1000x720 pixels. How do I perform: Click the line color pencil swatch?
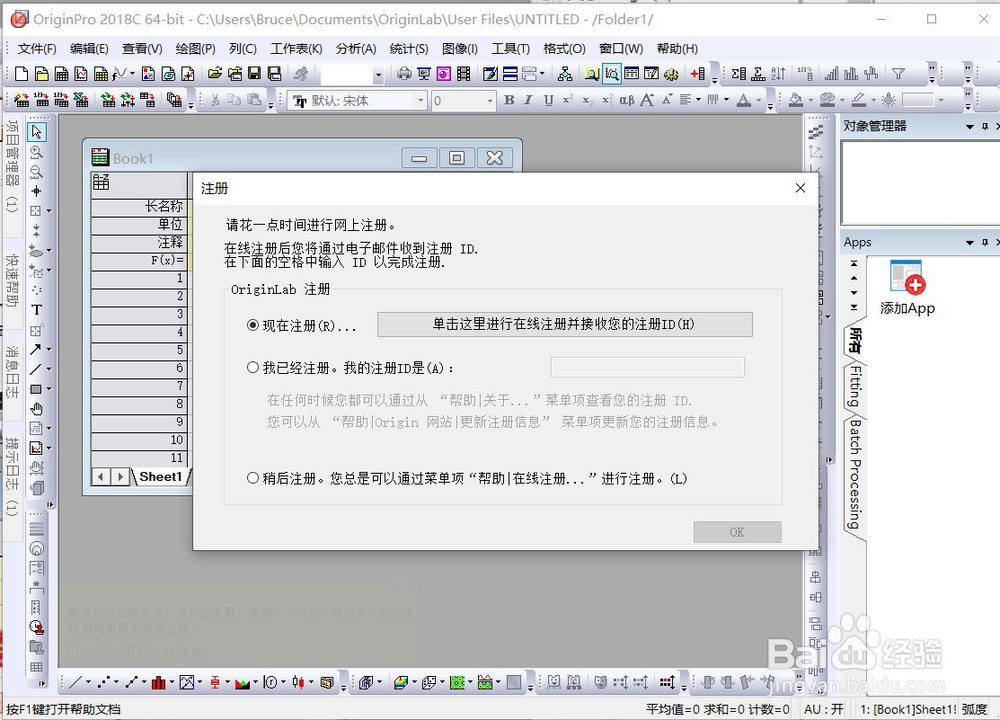[x=858, y=100]
